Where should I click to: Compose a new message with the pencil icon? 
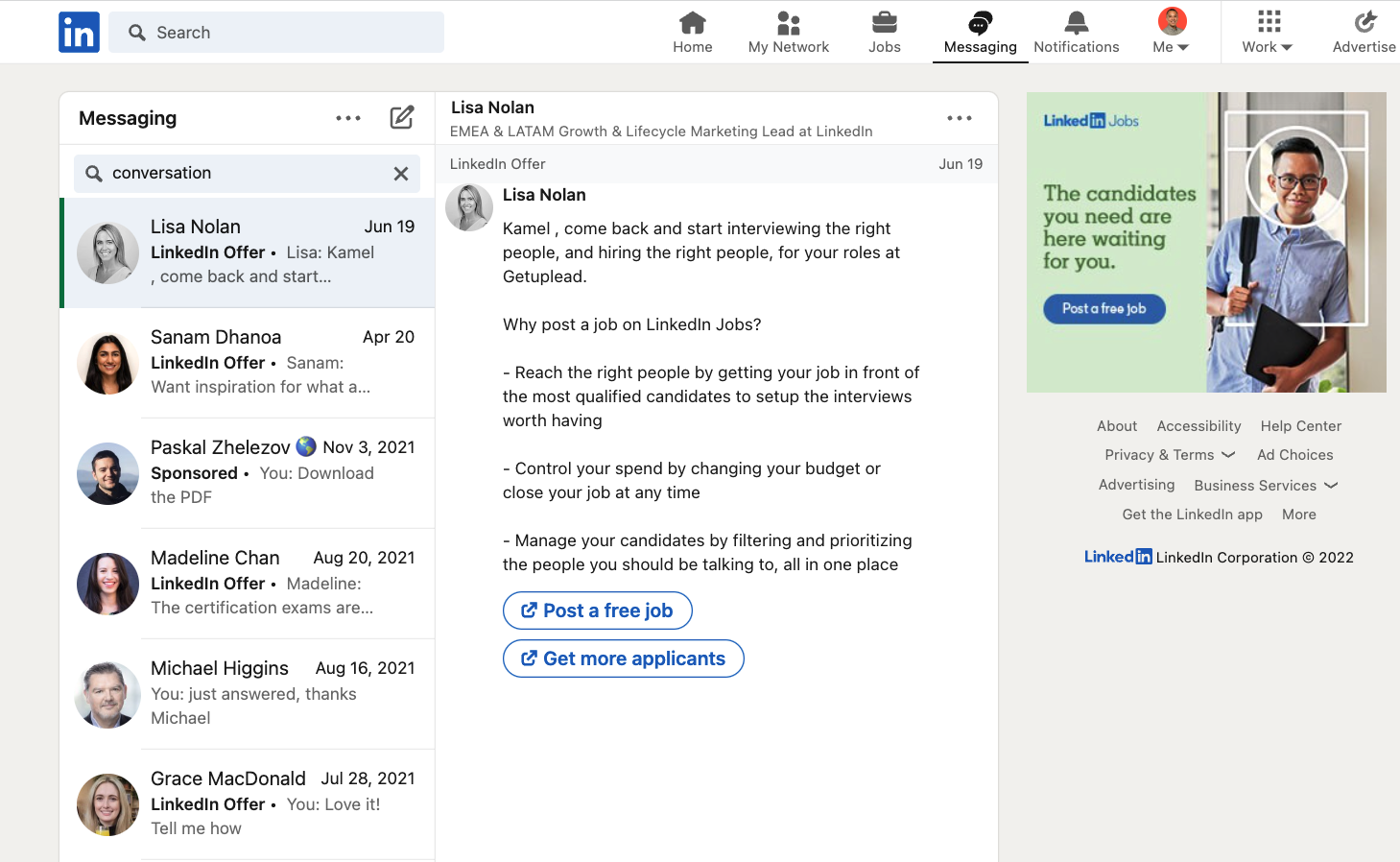point(401,117)
